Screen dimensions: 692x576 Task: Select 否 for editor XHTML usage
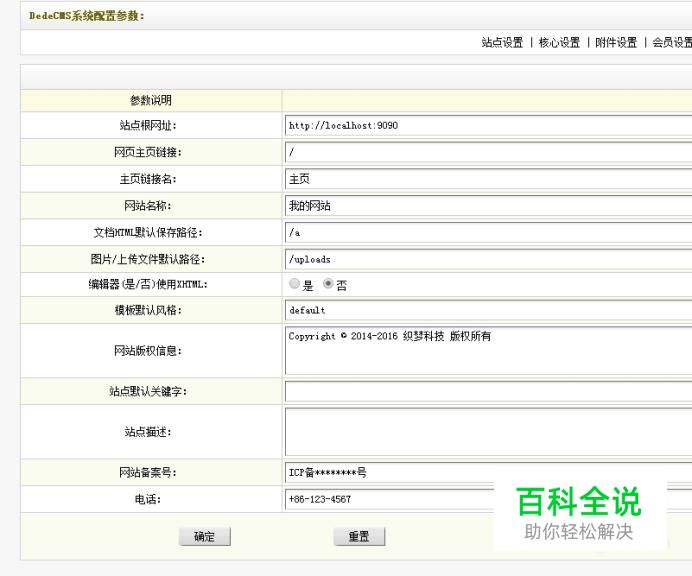tap(328, 284)
